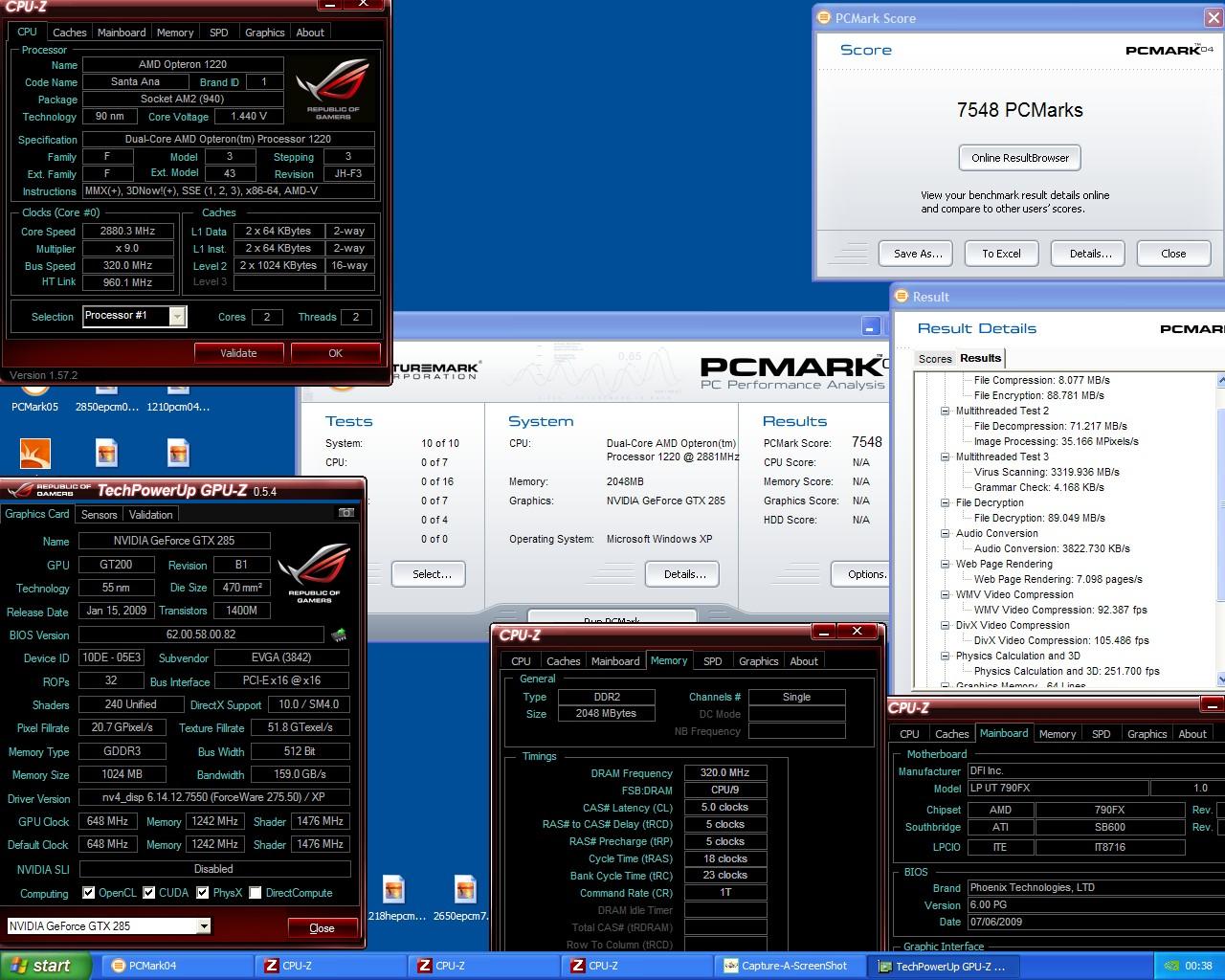
Task: Open SPD tab in the memory CPU-Z window
Action: click(713, 661)
